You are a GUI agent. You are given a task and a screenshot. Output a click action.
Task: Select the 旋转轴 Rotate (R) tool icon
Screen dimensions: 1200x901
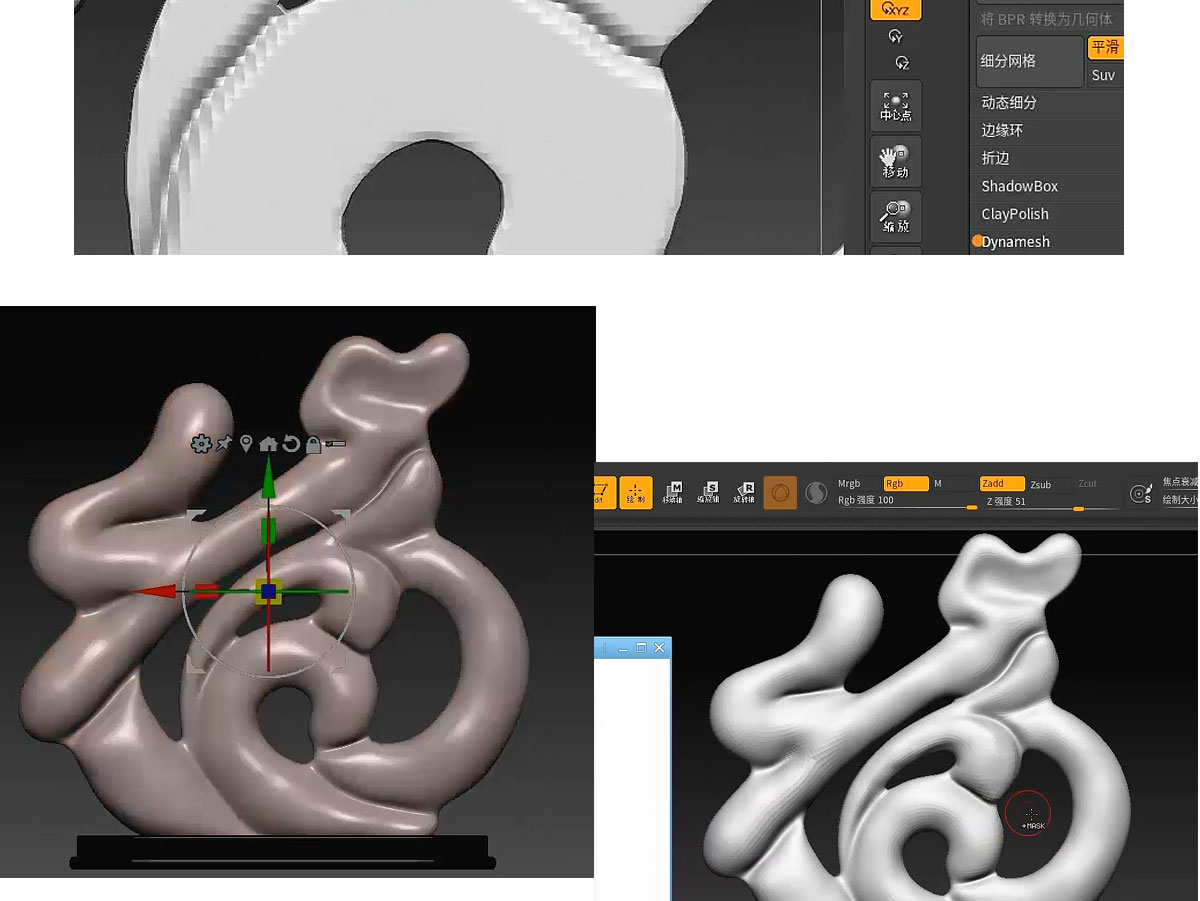(744, 492)
